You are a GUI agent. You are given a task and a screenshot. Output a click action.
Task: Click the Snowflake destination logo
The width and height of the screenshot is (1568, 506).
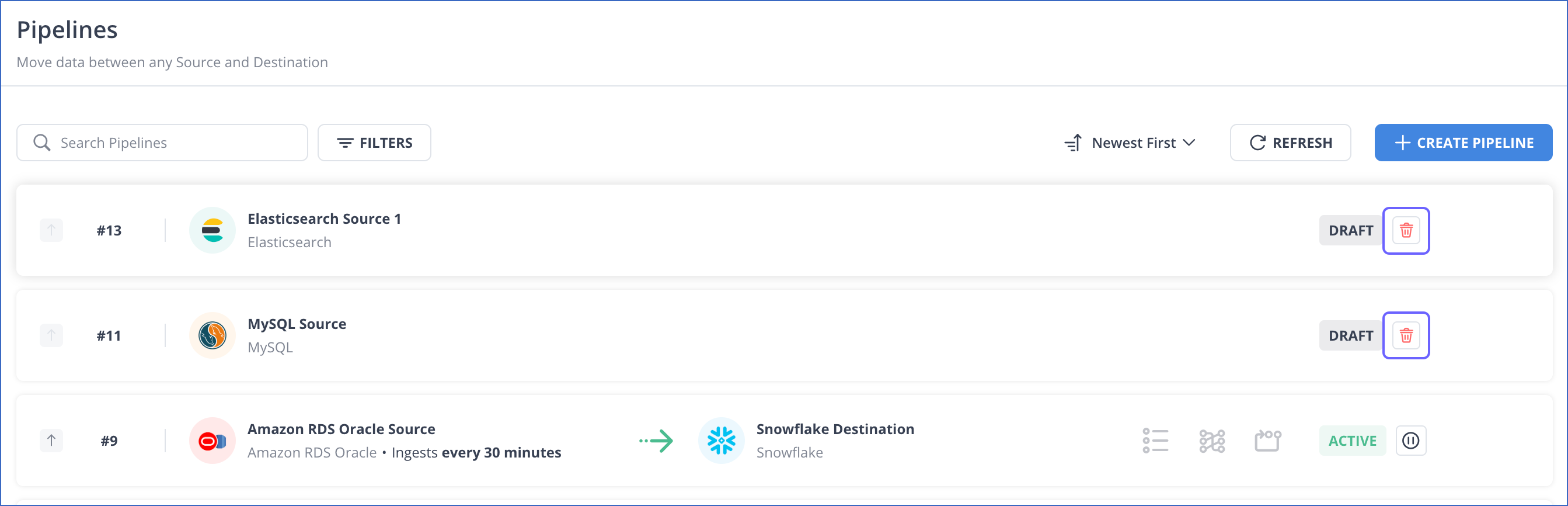click(x=722, y=440)
